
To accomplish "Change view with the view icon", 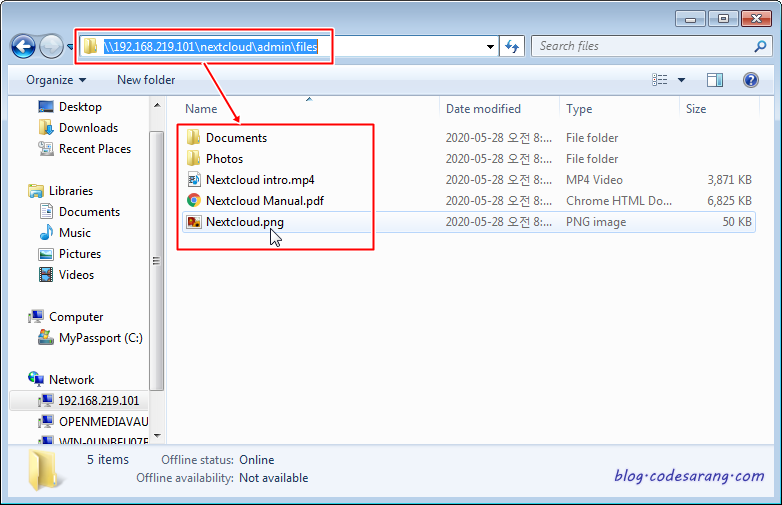I will point(659,80).
